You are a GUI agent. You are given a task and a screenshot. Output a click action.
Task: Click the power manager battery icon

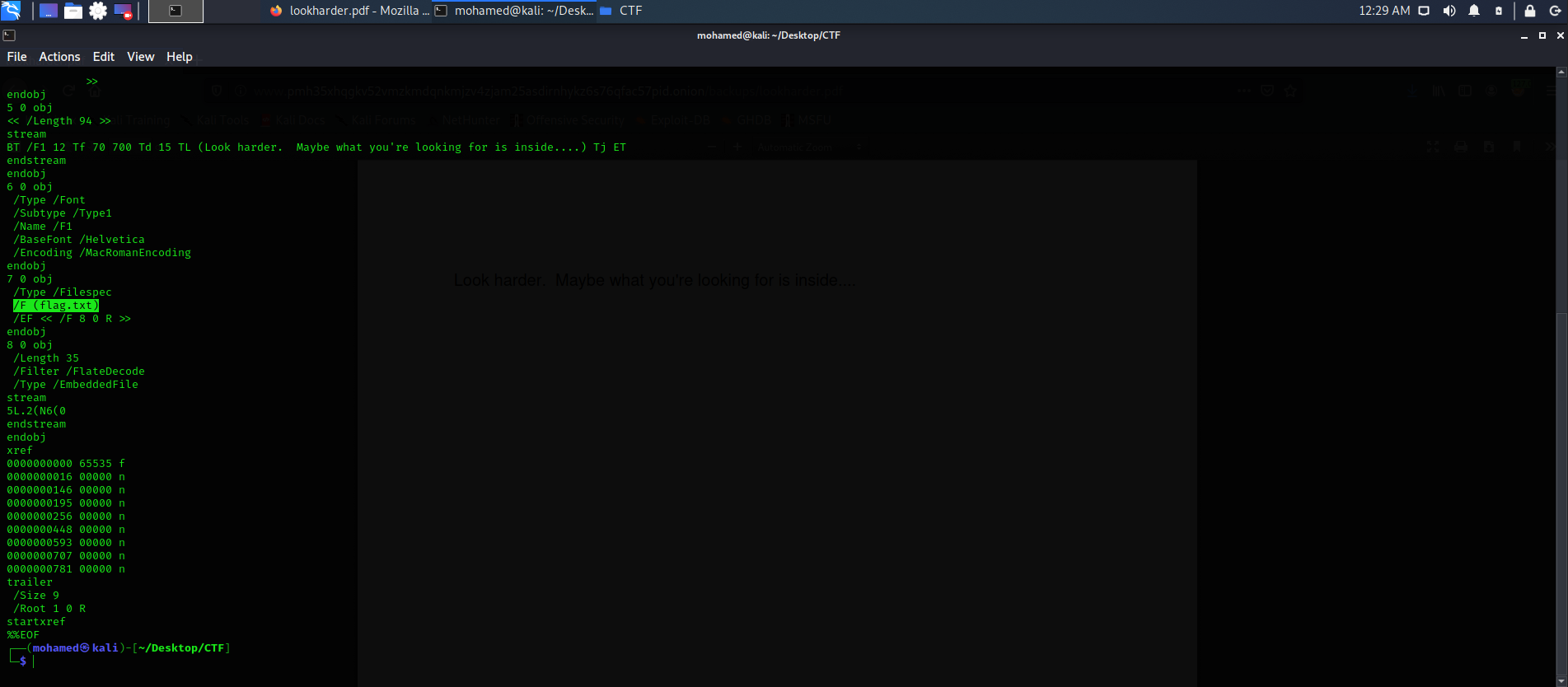point(1499,11)
